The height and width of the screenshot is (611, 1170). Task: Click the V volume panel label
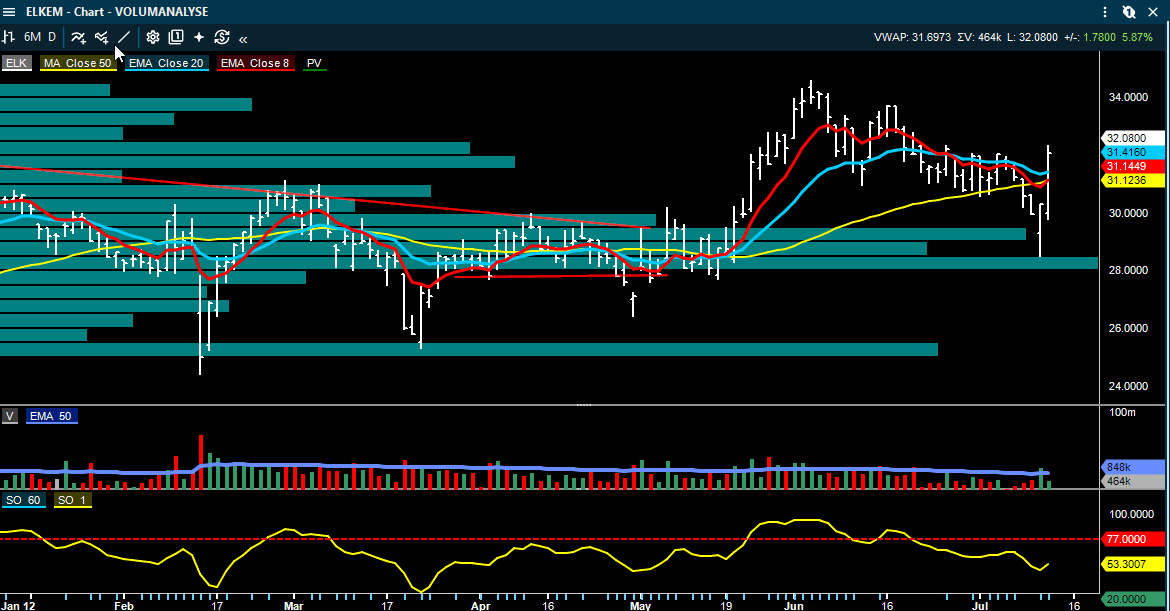10,416
